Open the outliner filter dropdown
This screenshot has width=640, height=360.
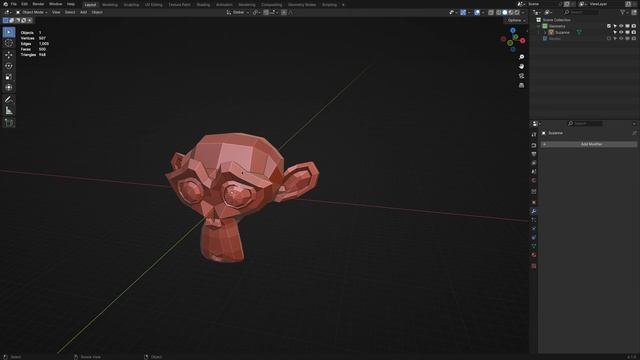pyautogui.click(x=624, y=12)
